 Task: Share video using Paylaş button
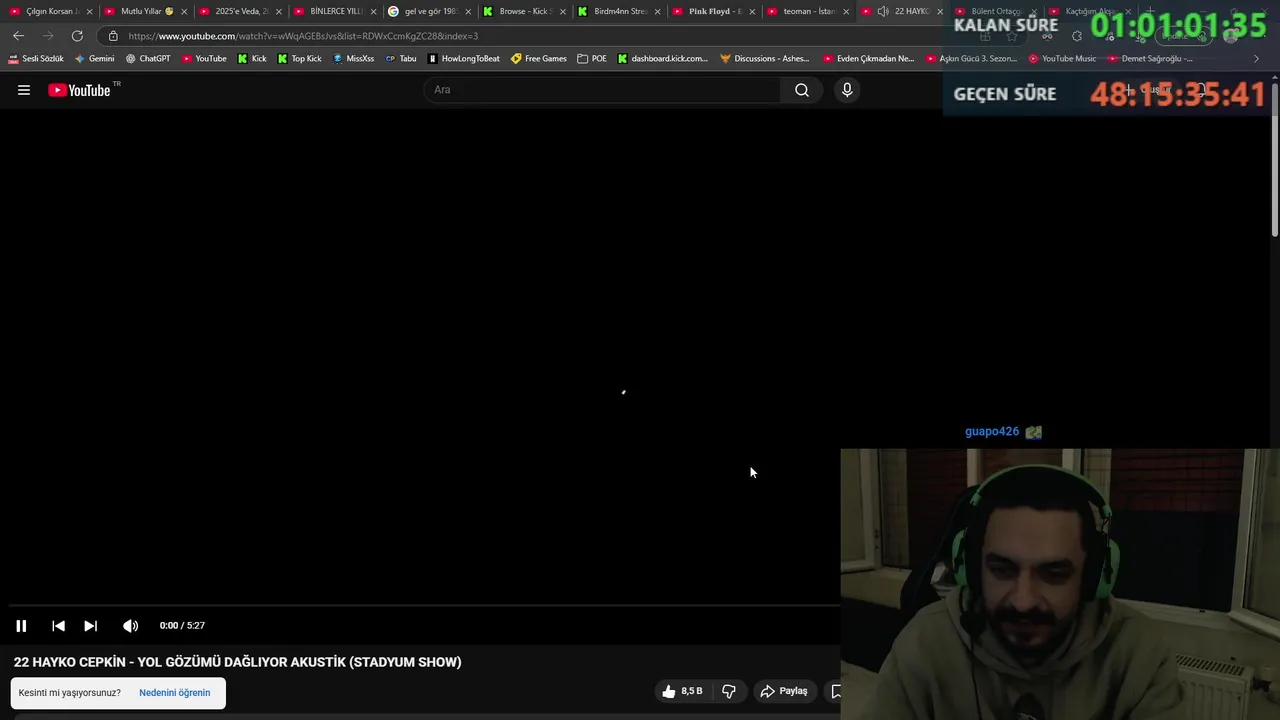pos(784,691)
